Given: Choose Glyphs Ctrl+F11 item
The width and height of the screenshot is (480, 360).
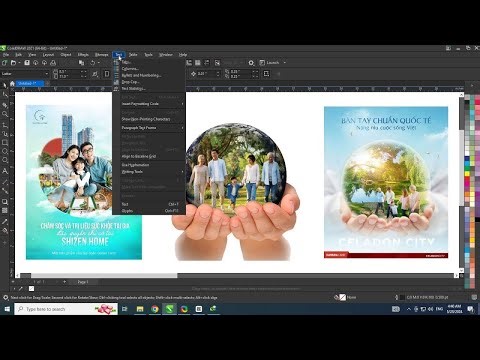Looking at the screenshot, I should coord(149,211).
